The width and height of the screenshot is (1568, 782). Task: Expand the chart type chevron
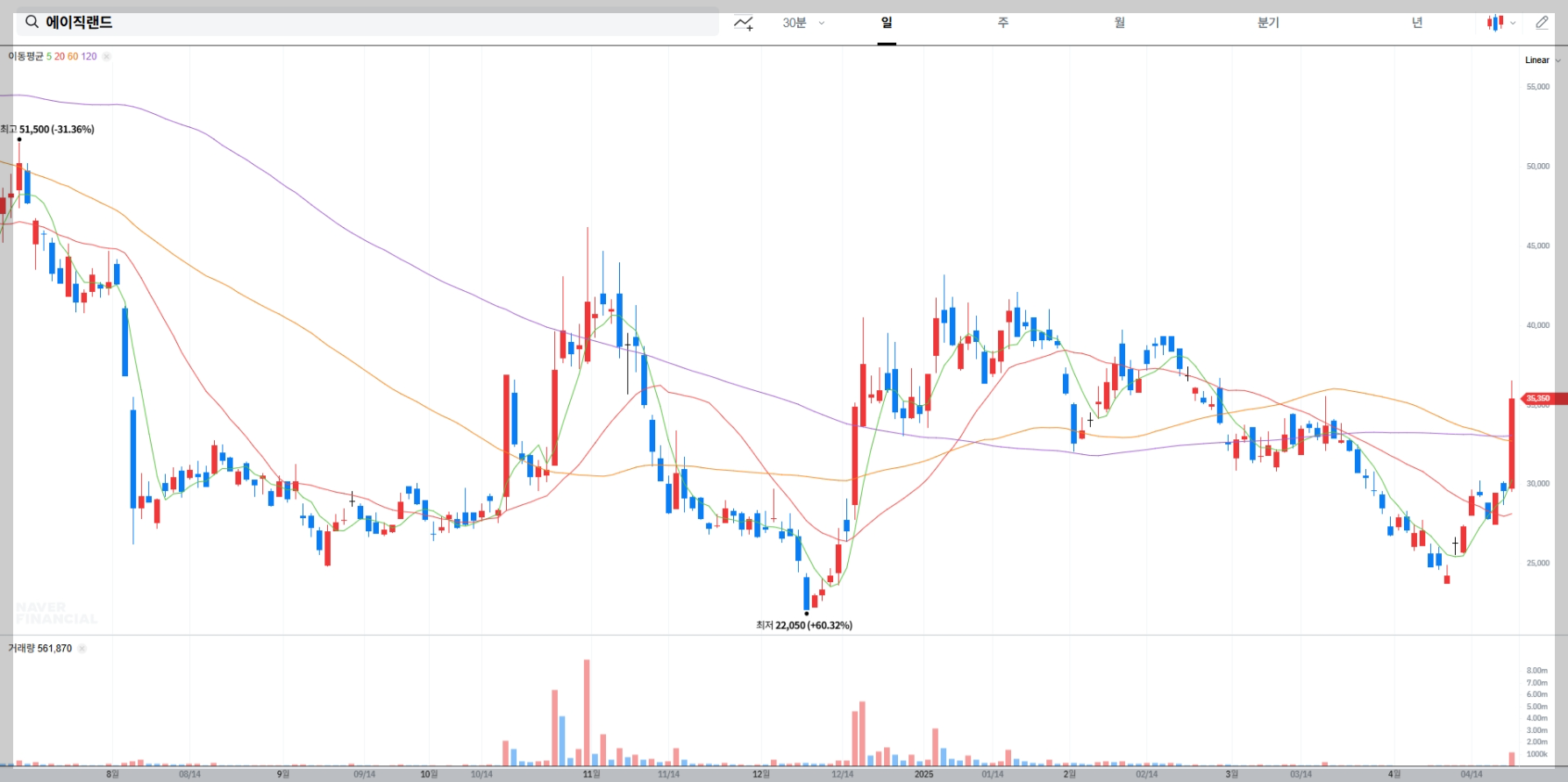[x=1513, y=24]
